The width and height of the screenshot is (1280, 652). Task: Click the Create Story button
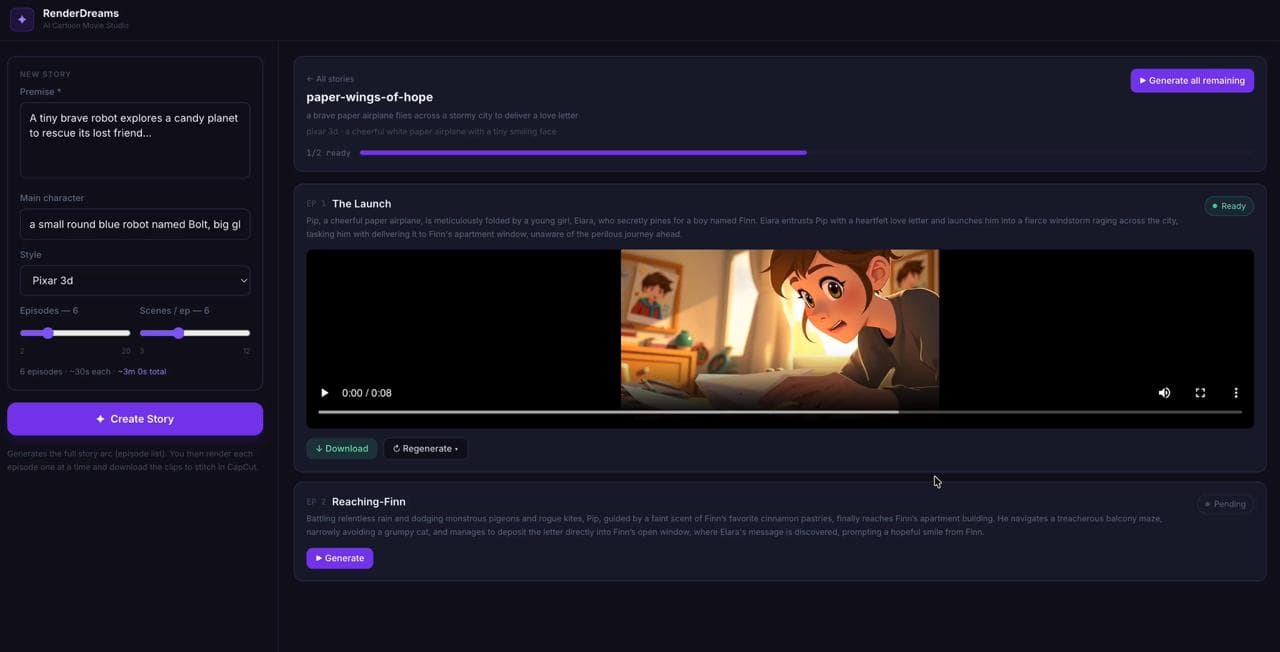(x=135, y=419)
